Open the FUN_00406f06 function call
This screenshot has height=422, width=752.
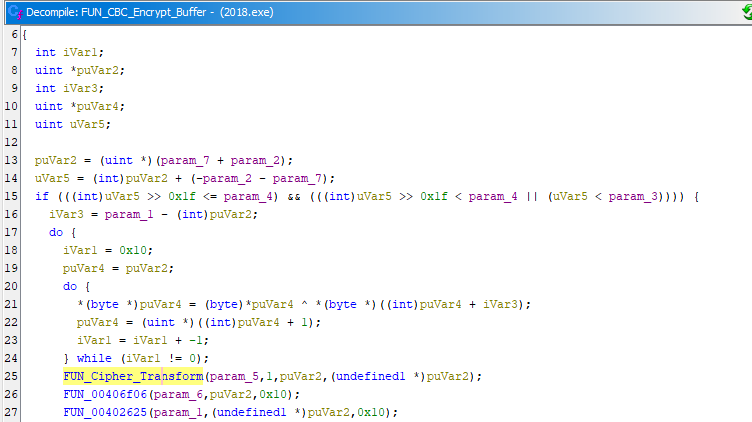(105, 394)
